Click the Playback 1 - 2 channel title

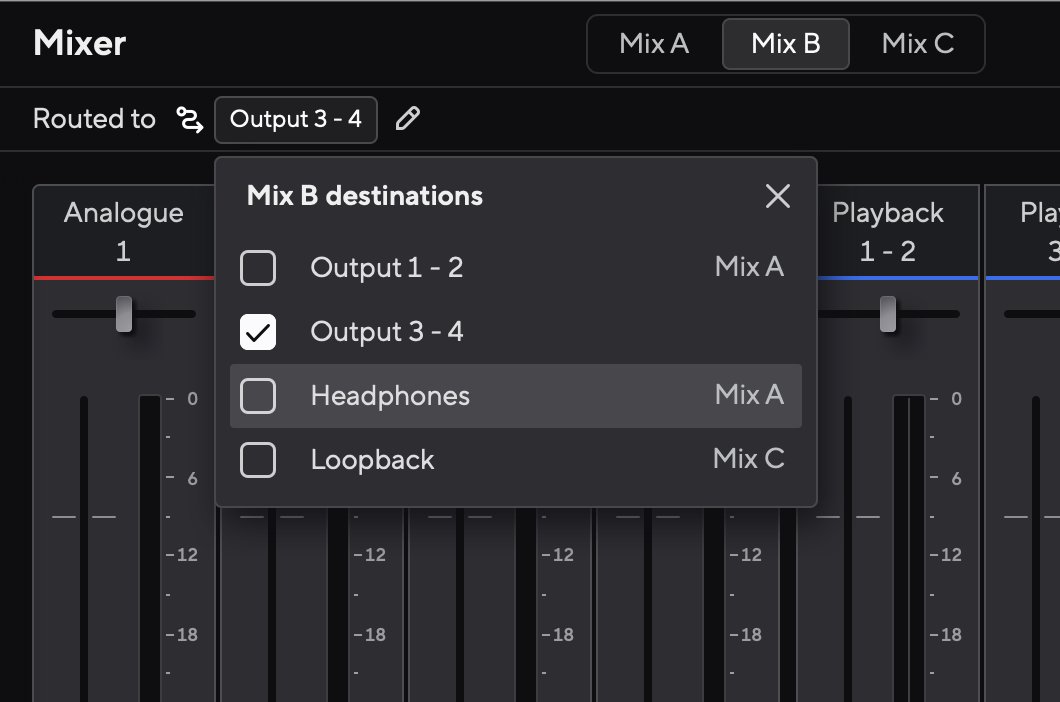click(x=888, y=231)
